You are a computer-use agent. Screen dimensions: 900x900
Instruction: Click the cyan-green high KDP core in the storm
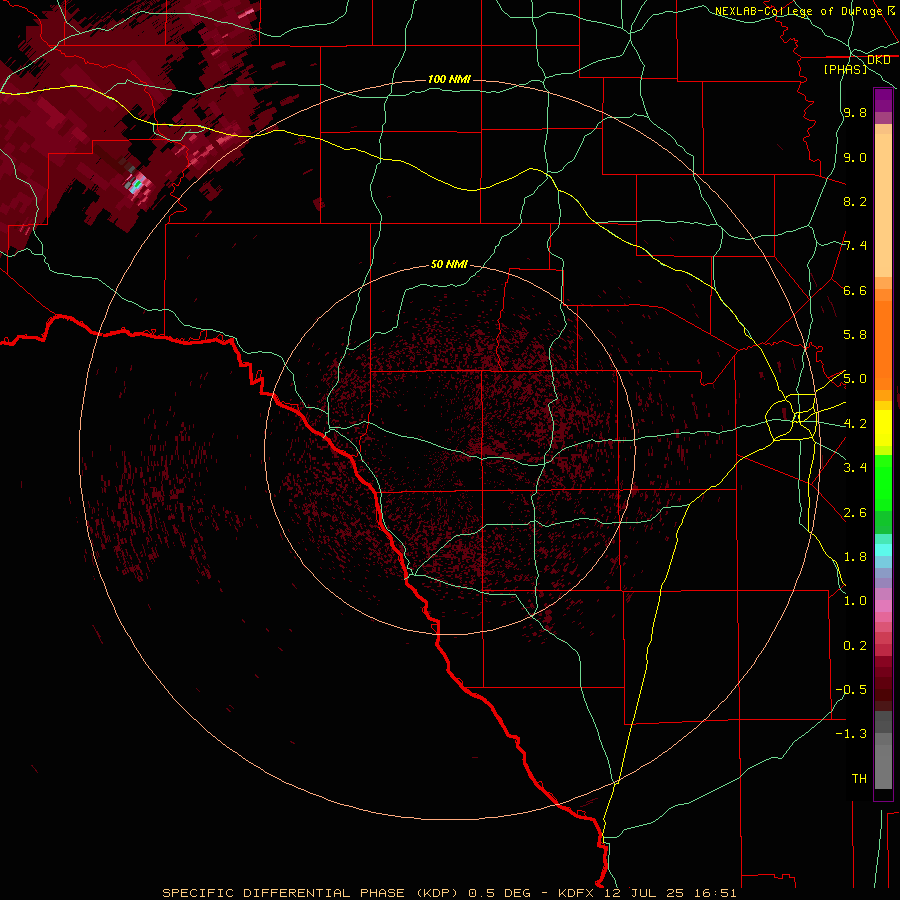136,185
